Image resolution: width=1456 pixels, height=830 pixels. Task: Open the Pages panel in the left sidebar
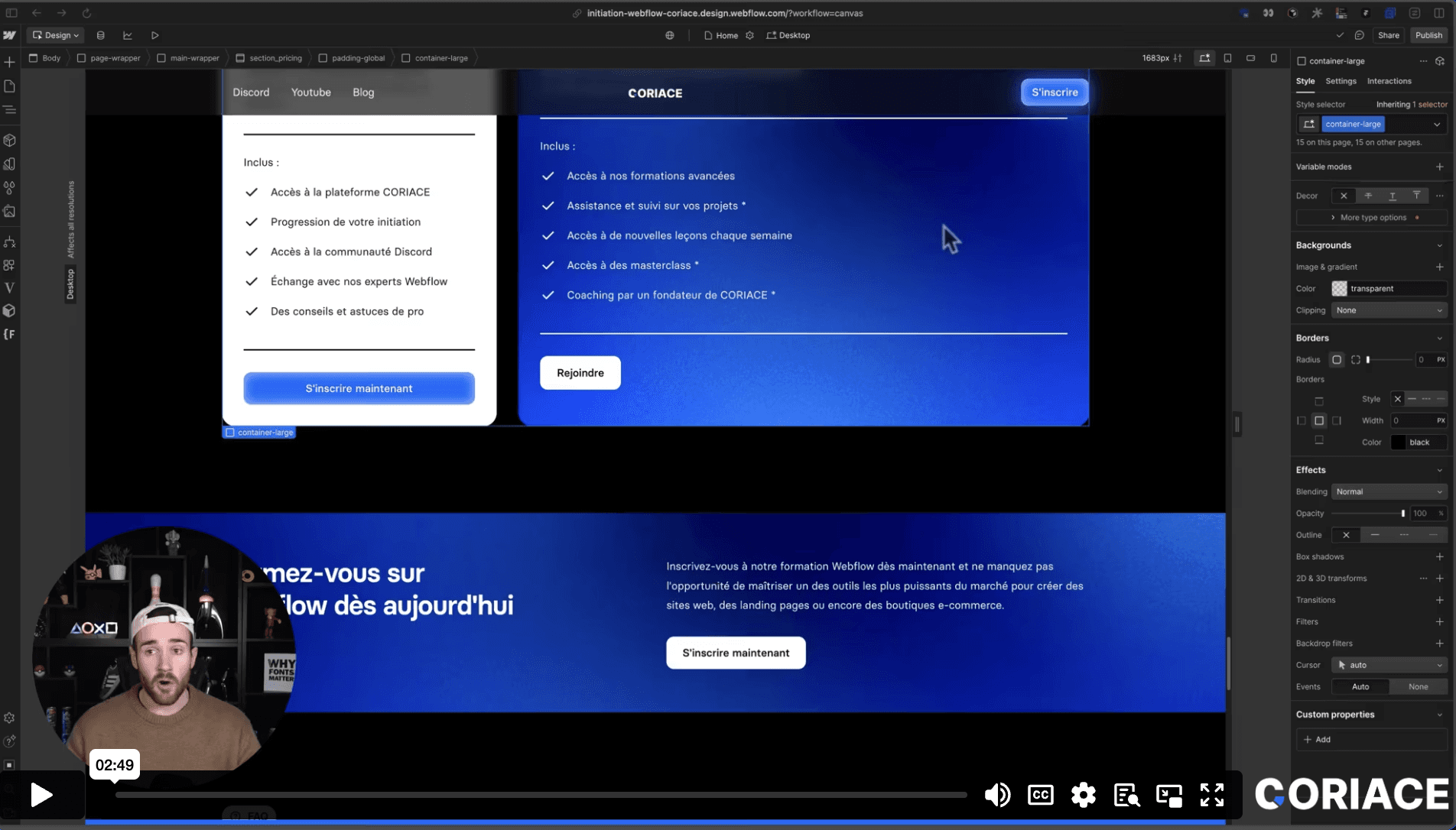10,86
